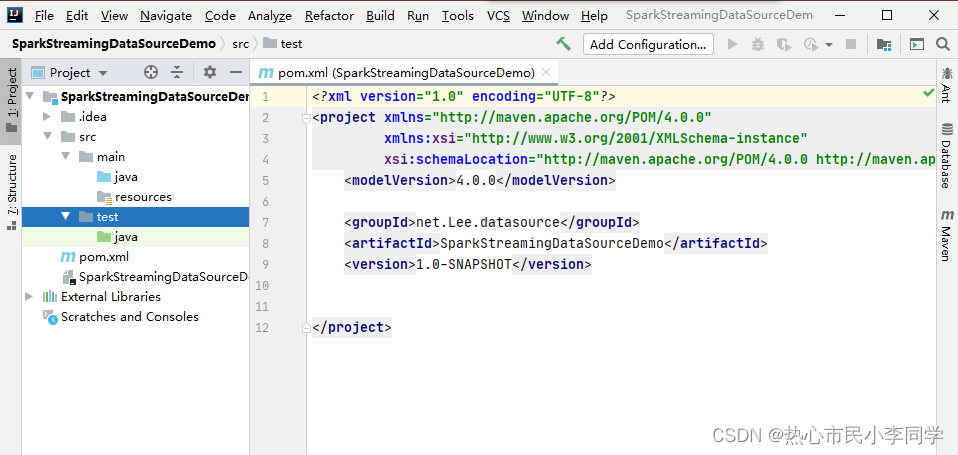Click the src breadcrumb in navigation bar
The image size is (958, 455).
coord(241,44)
